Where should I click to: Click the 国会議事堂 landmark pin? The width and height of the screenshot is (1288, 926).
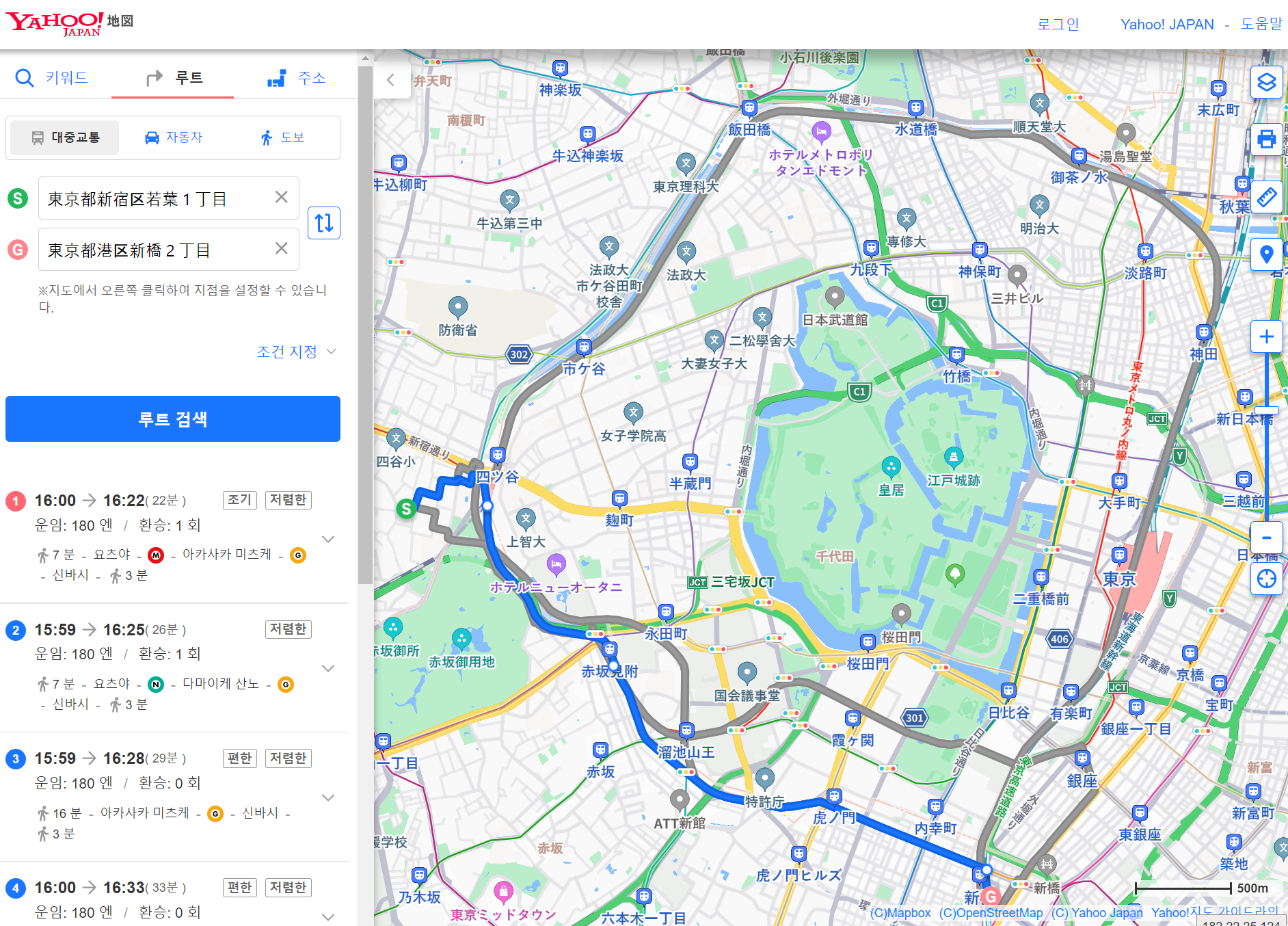point(747,673)
